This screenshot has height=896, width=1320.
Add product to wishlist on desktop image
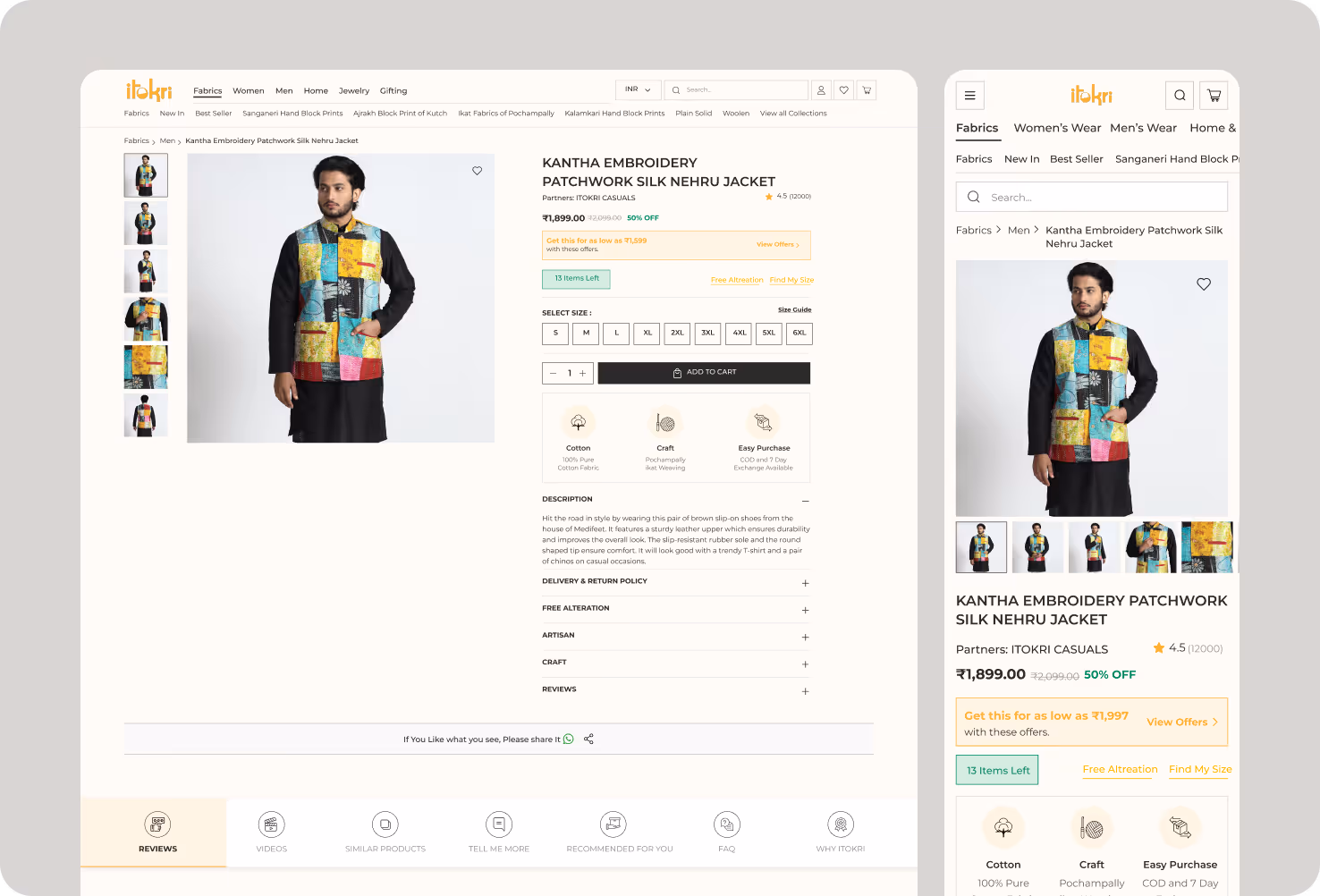(478, 171)
